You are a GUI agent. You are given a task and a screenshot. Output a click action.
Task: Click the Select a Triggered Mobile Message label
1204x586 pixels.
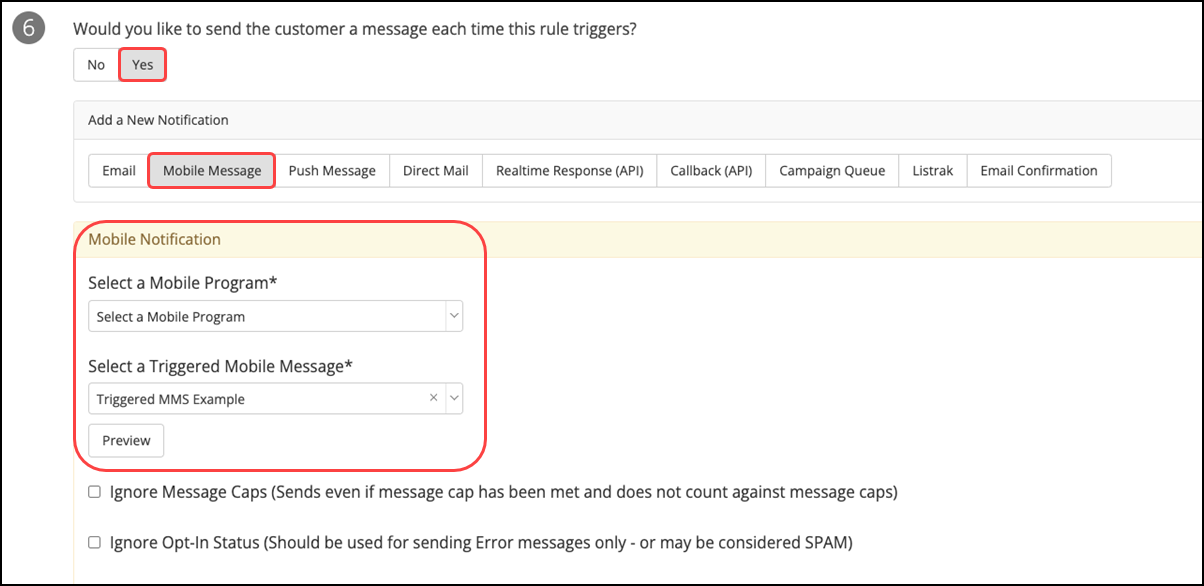point(221,366)
